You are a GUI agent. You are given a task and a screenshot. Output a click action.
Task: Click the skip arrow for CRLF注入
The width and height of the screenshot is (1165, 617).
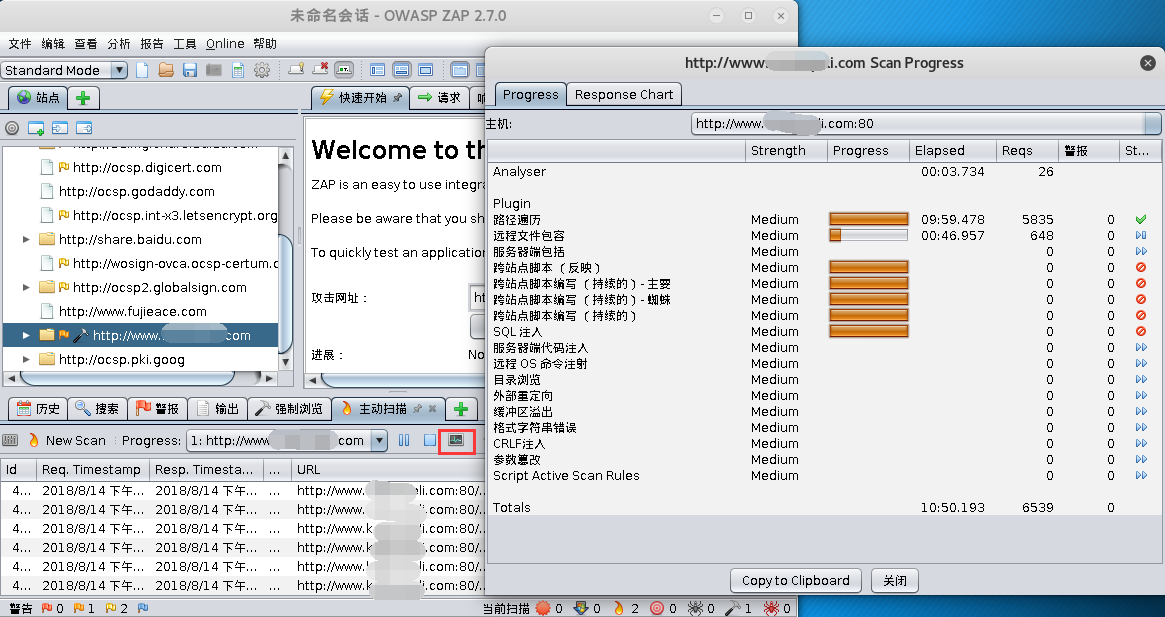(x=1140, y=443)
